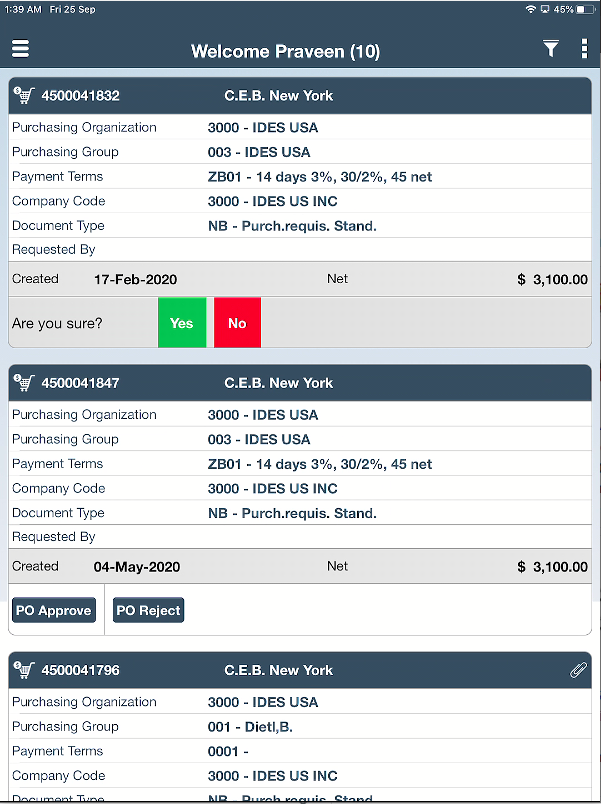The height and width of the screenshot is (804, 601).
Task: Open order number 4500041847
Action: coord(81,383)
